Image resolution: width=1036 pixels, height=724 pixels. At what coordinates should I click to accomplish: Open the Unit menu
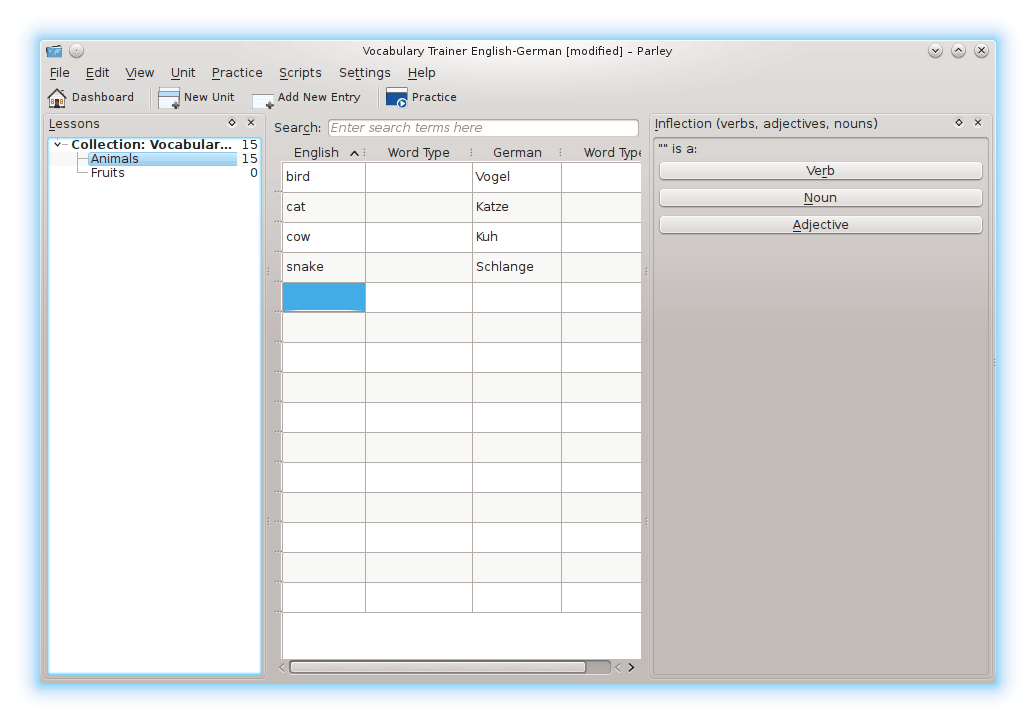pyautogui.click(x=183, y=73)
